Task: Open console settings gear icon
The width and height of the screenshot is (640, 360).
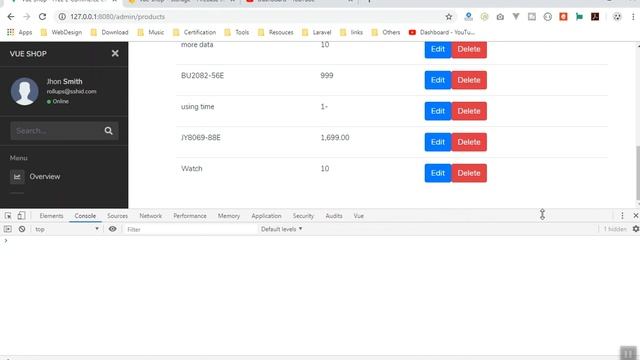Action: coord(636,229)
